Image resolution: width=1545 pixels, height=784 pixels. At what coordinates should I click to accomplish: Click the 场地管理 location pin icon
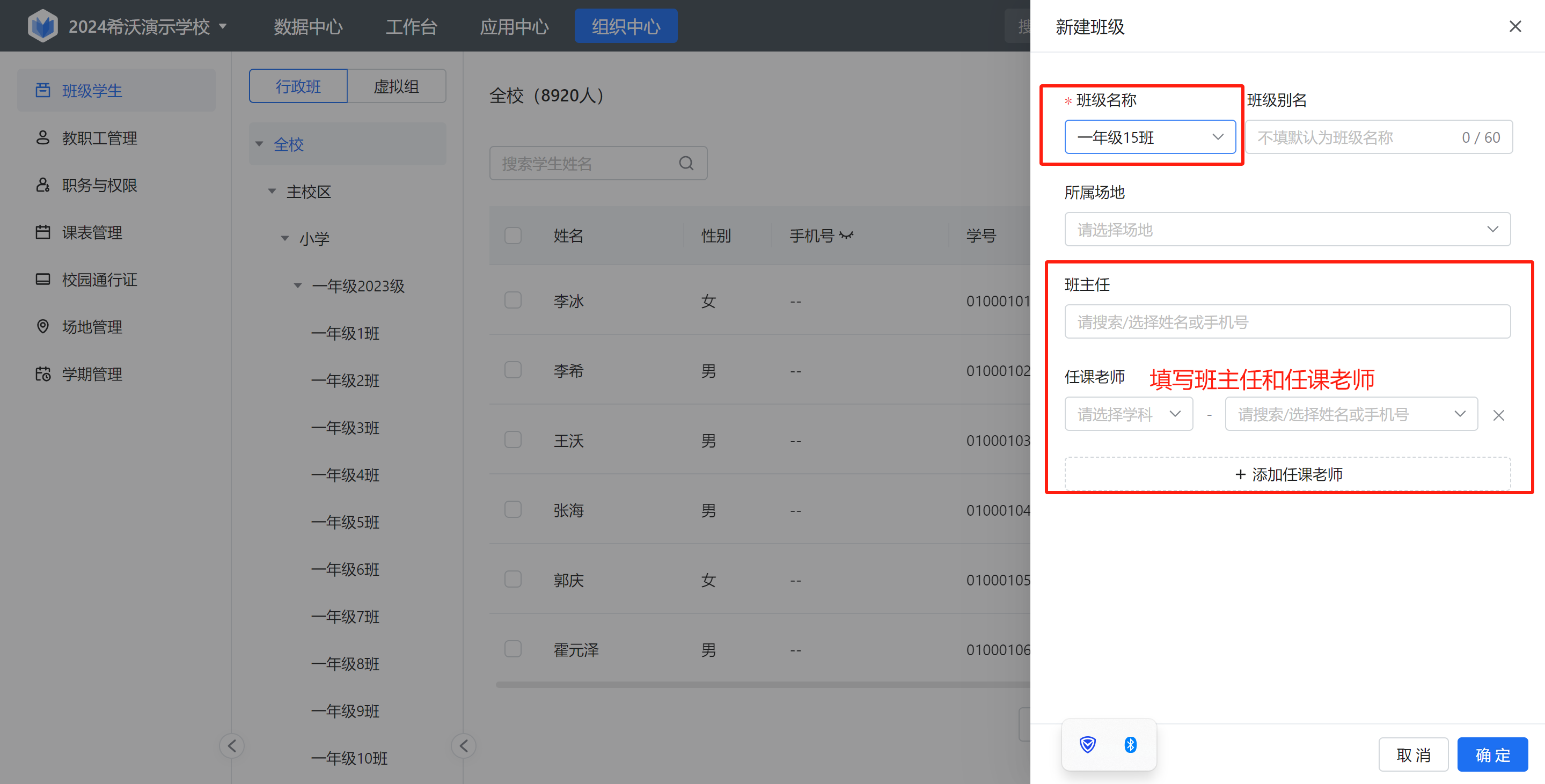(42, 327)
